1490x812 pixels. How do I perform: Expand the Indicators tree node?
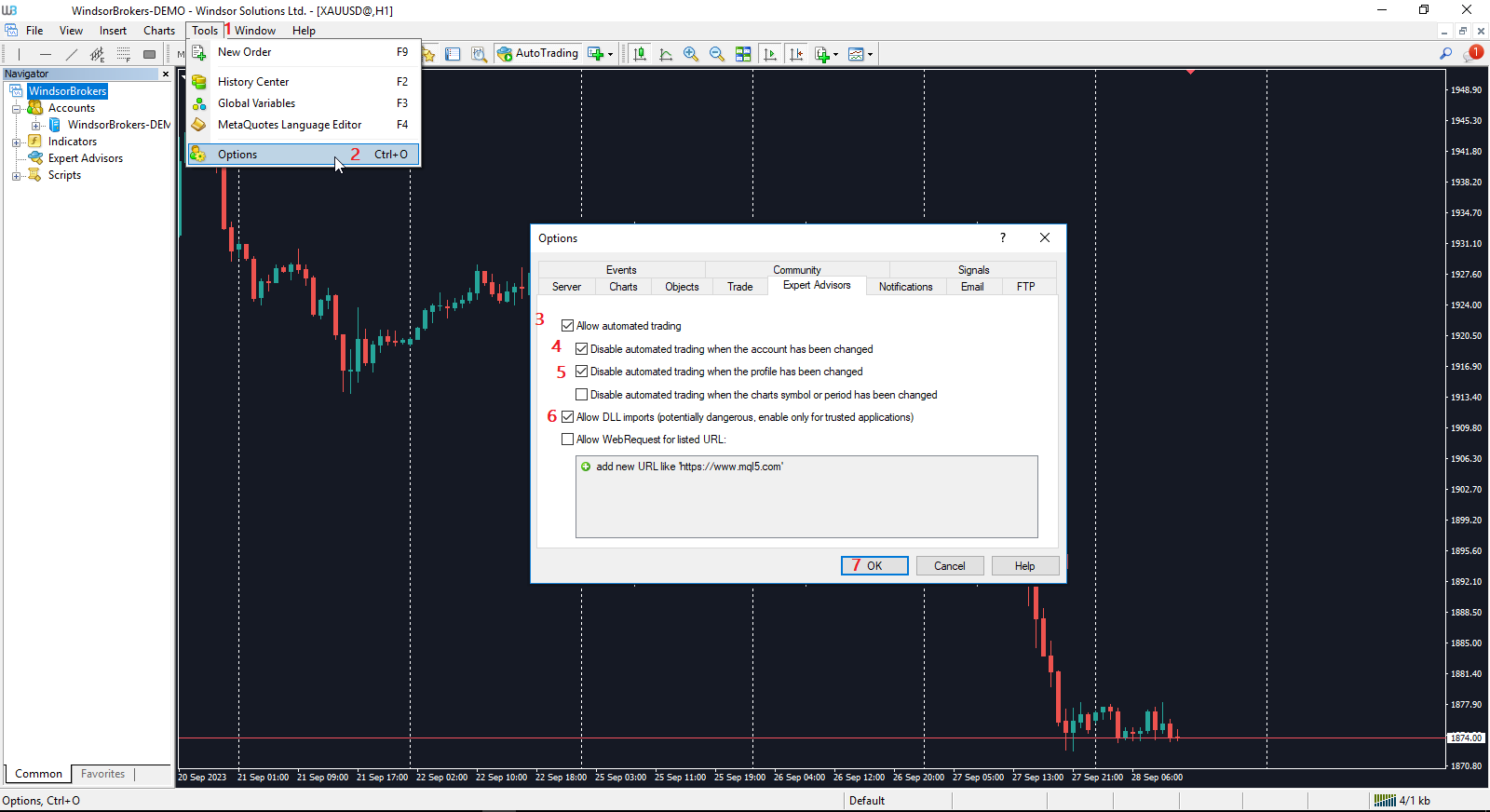[x=16, y=142]
